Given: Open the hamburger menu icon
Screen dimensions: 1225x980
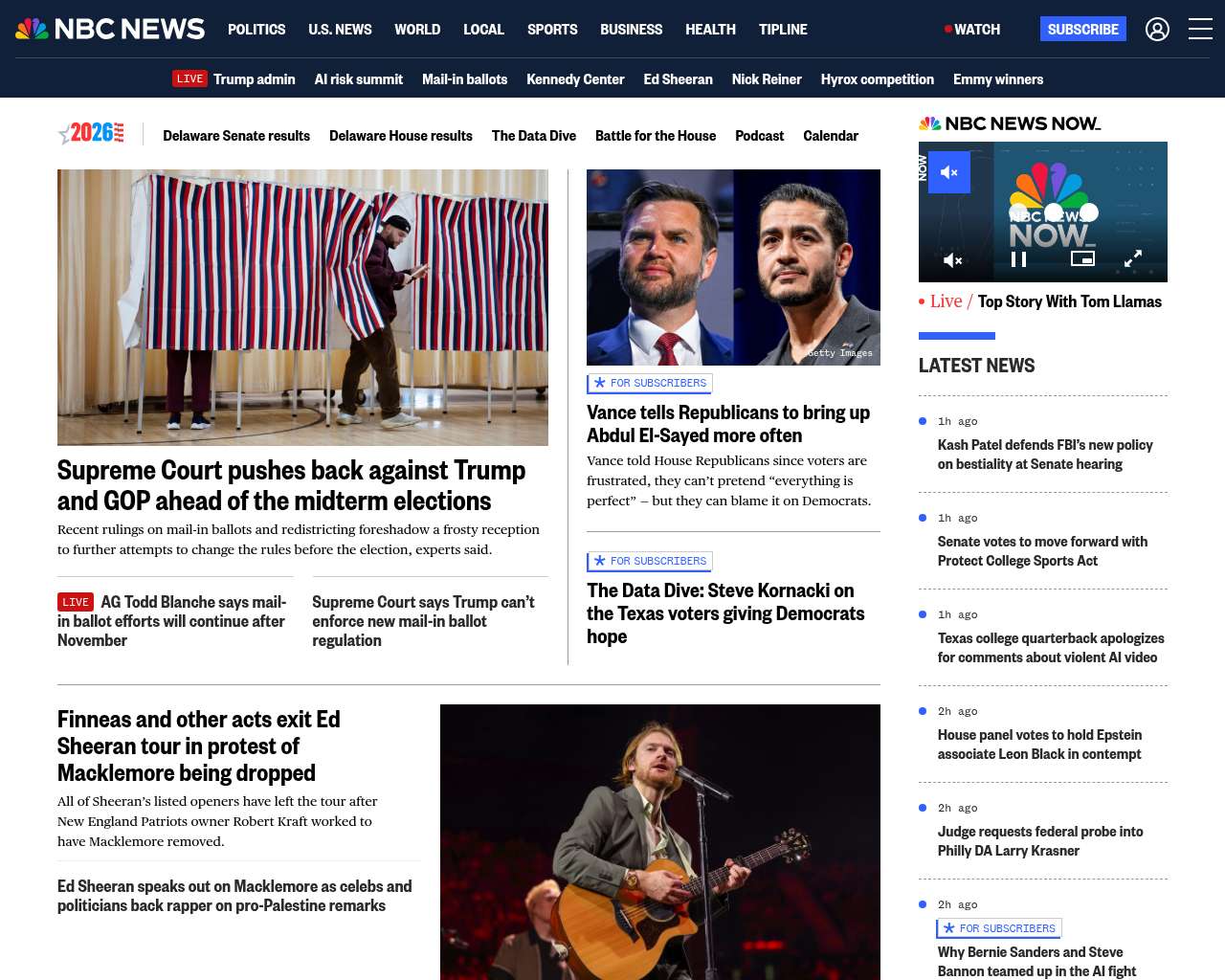Looking at the screenshot, I should point(1200,30).
